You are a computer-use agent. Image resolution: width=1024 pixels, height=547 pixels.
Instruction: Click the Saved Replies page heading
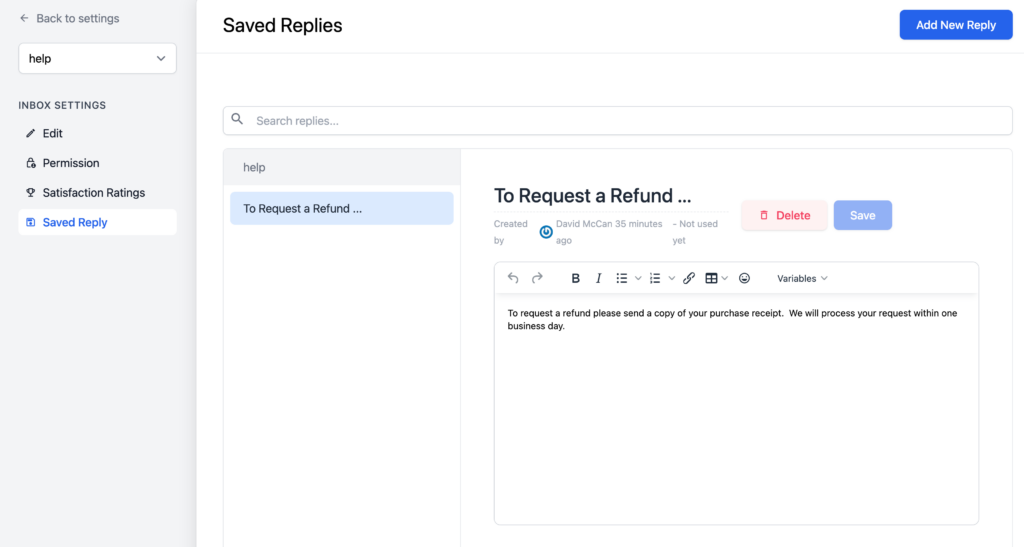pos(282,25)
